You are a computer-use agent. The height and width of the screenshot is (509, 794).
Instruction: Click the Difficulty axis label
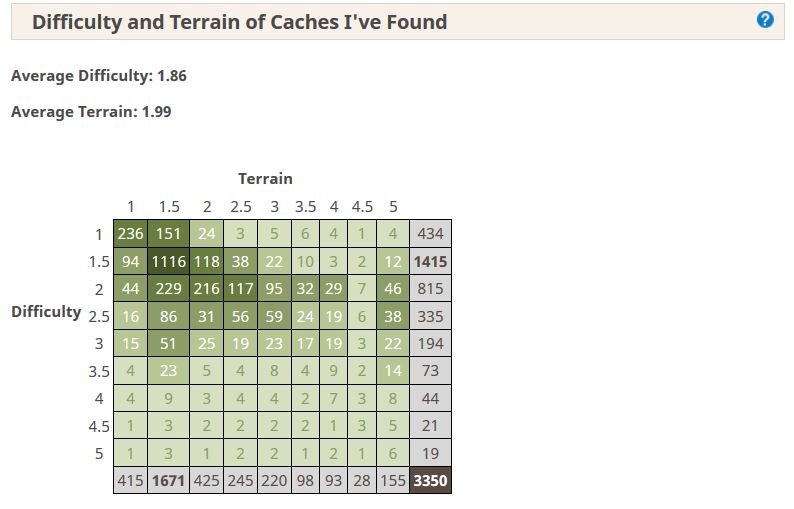point(46,311)
